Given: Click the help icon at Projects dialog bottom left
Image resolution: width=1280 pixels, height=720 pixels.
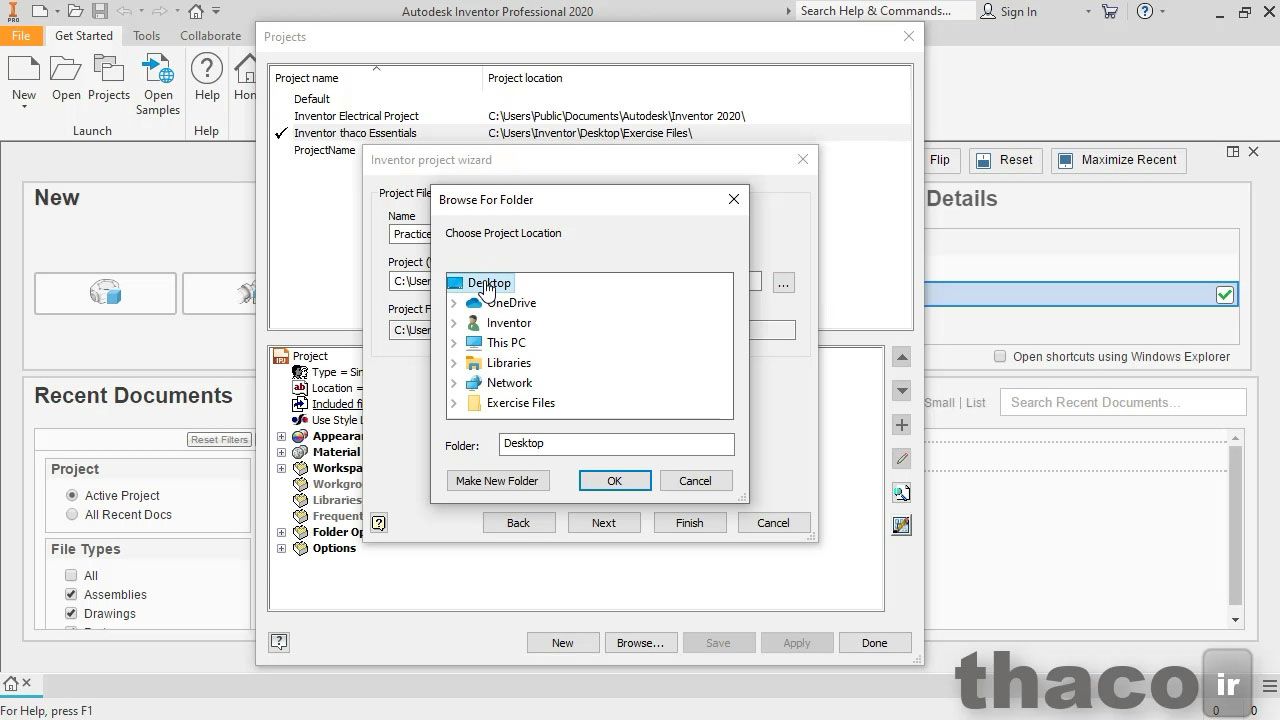Looking at the screenshot, I should pyautogui.click(x=279, y=642).
